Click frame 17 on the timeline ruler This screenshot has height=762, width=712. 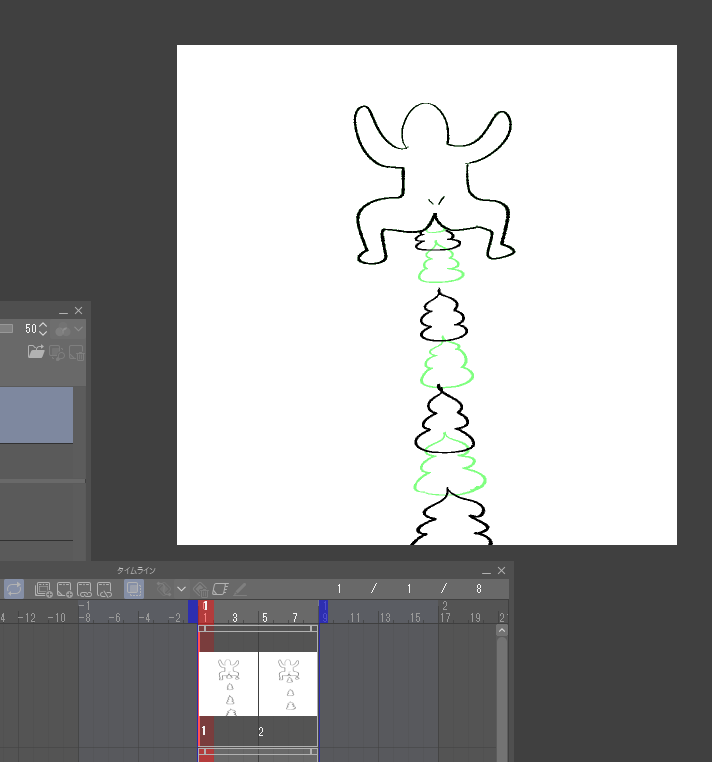tap(445, 618)
